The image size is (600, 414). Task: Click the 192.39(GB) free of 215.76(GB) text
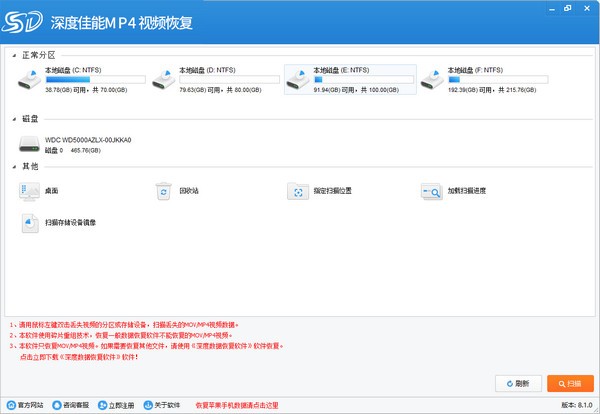click(492, 90)
